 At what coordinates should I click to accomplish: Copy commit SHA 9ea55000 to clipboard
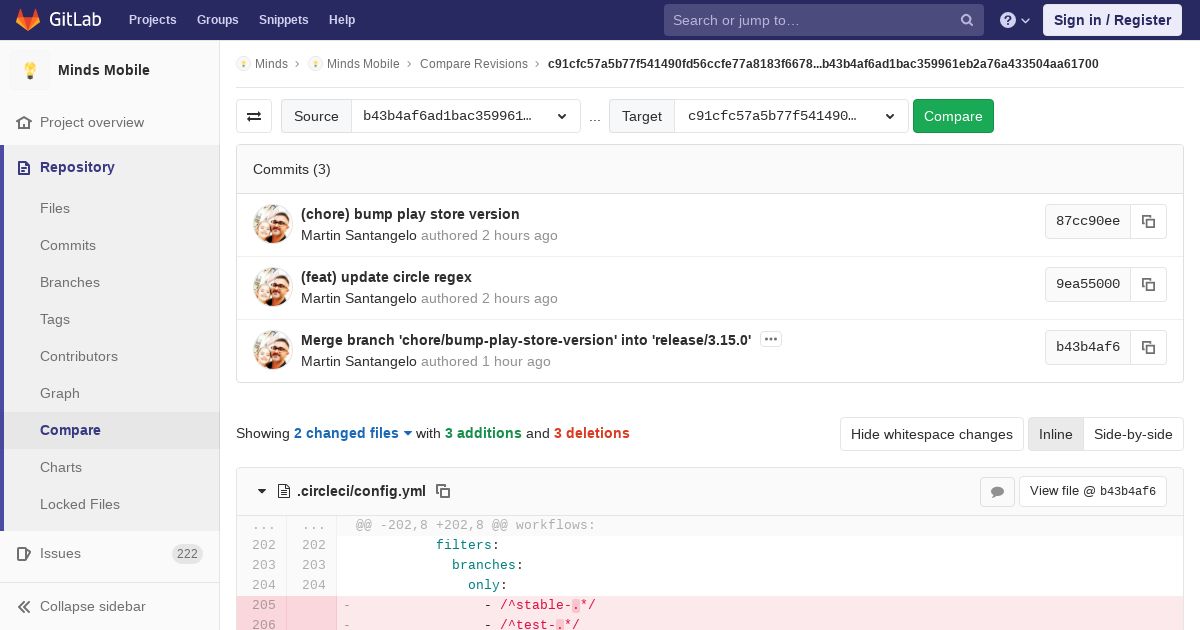(x=1148, y=284)
